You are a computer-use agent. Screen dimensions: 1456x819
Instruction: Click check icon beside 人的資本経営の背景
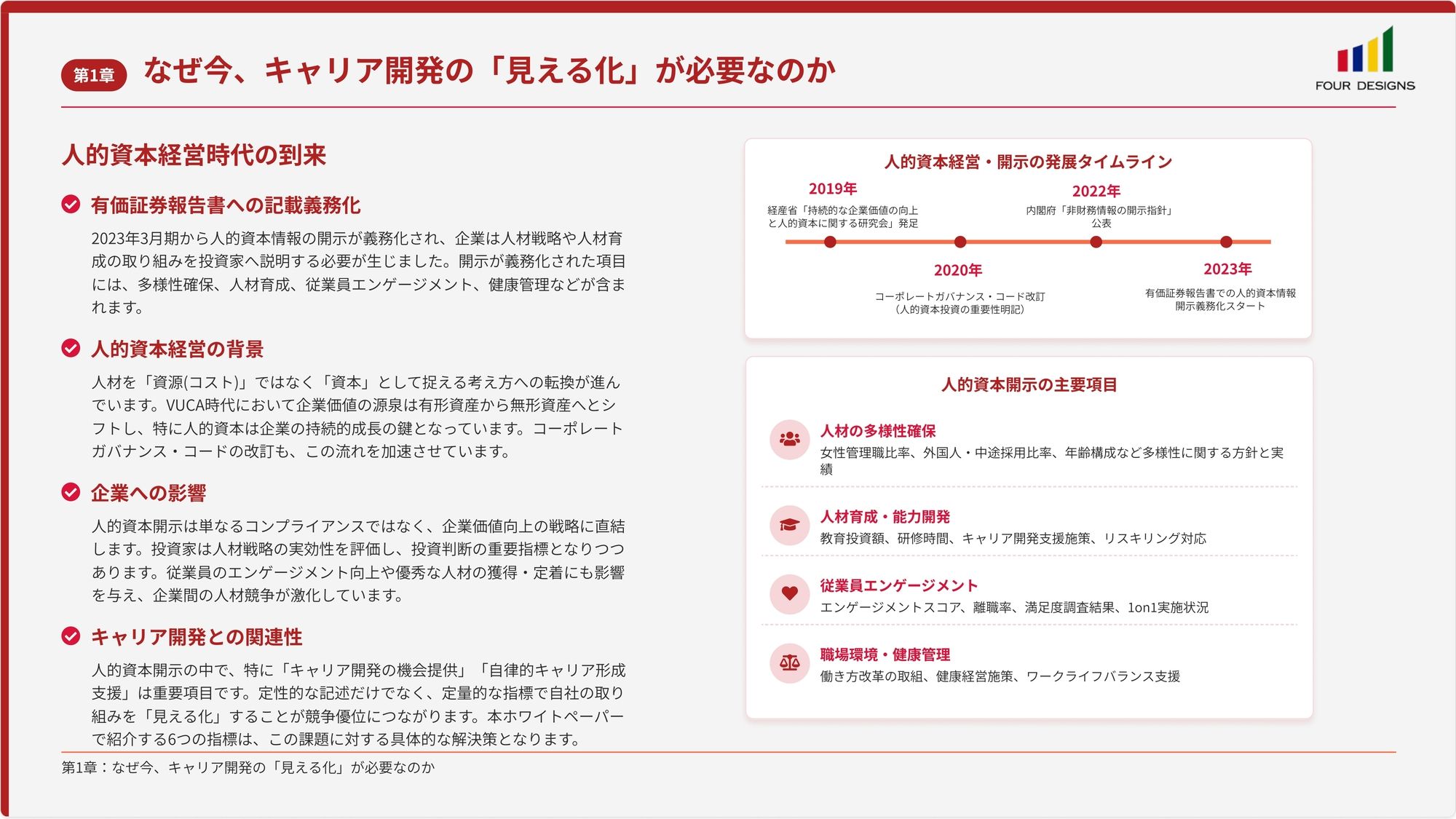pyautogui.click(x=71, y=349)
